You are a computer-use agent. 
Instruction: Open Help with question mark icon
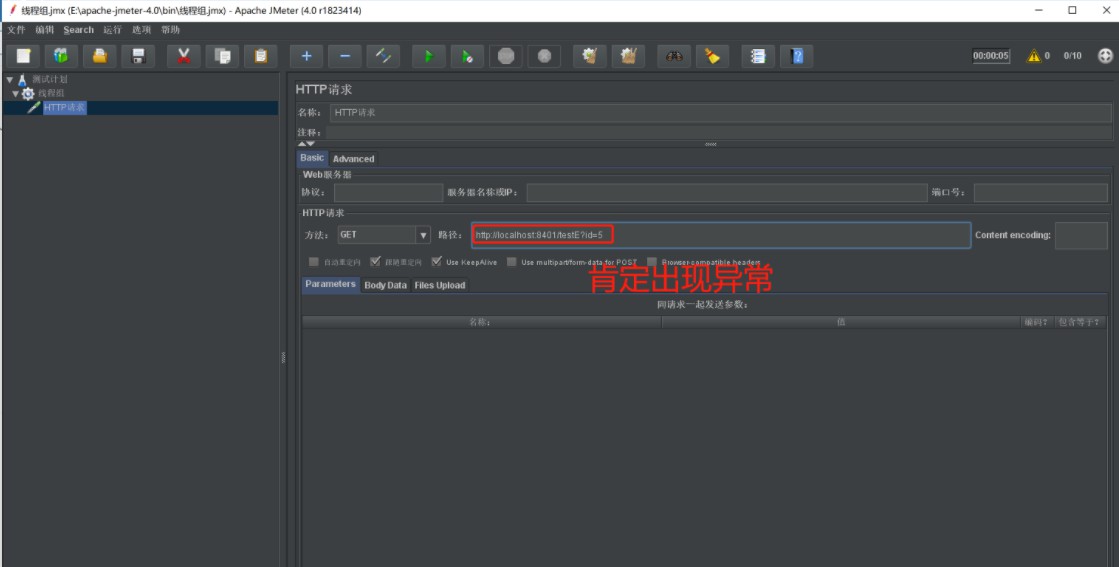click(796, 56)
